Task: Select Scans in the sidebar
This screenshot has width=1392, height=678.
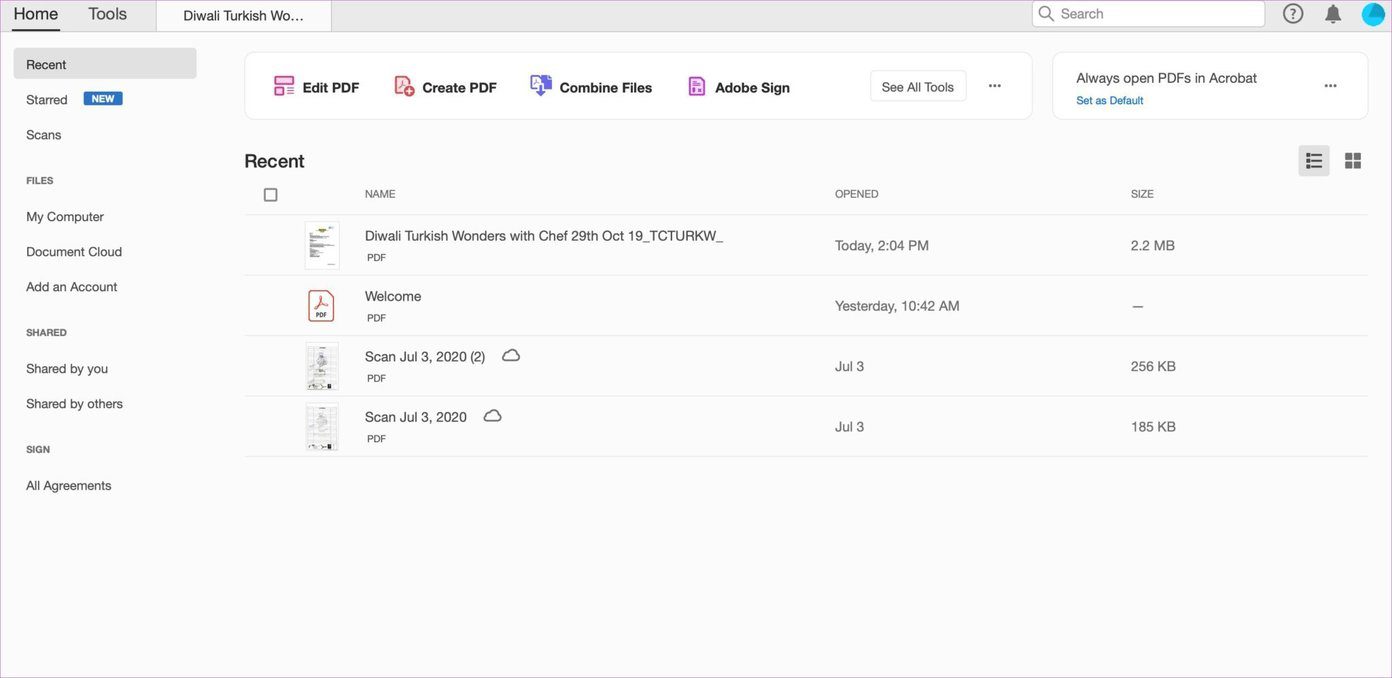Action: (x=44, y=135)
